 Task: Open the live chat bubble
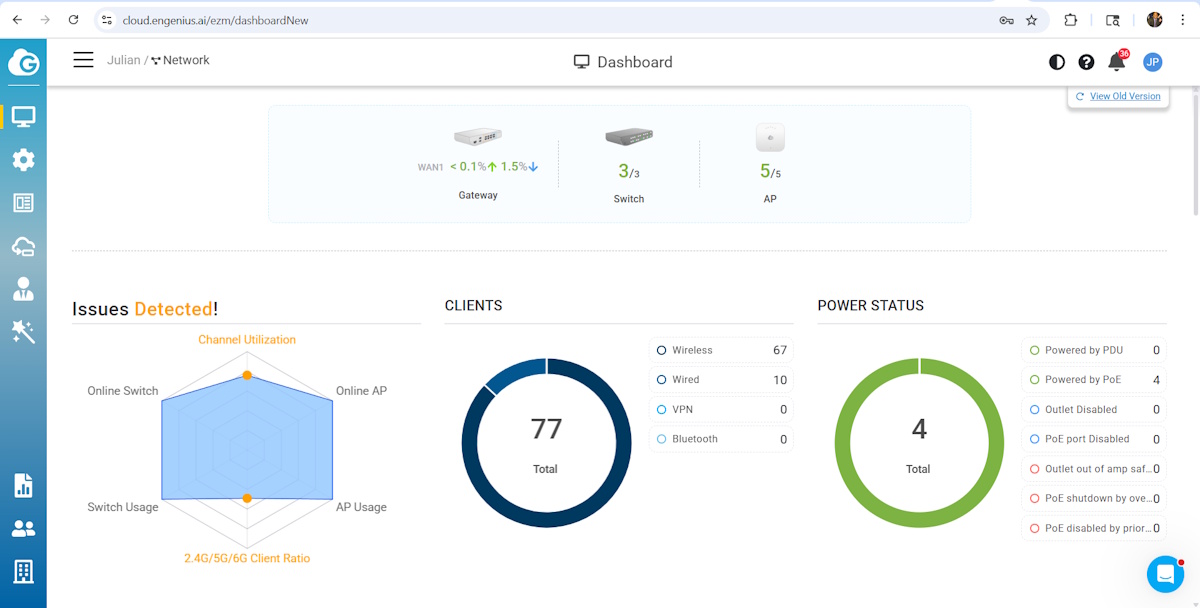point(1165,574)
